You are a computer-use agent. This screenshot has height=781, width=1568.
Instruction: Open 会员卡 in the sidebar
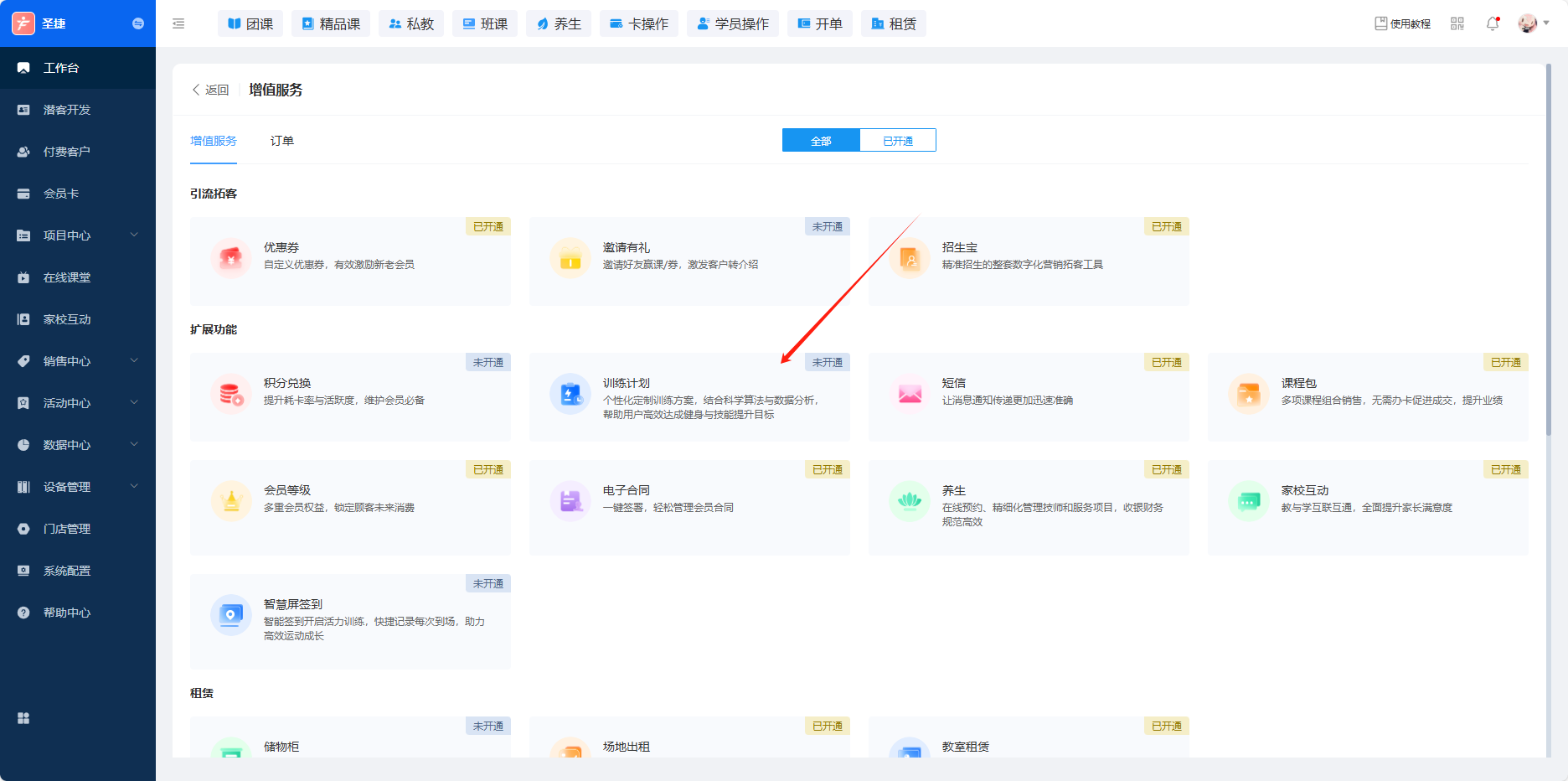click(61, 194)
